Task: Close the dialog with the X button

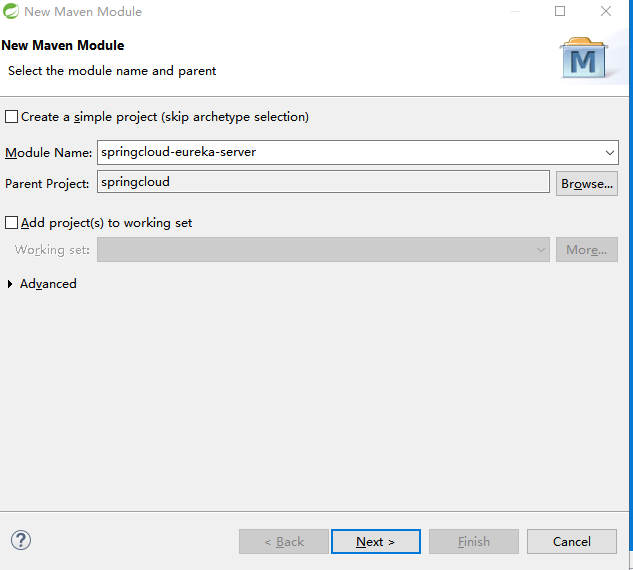Action: click(606, 11)
